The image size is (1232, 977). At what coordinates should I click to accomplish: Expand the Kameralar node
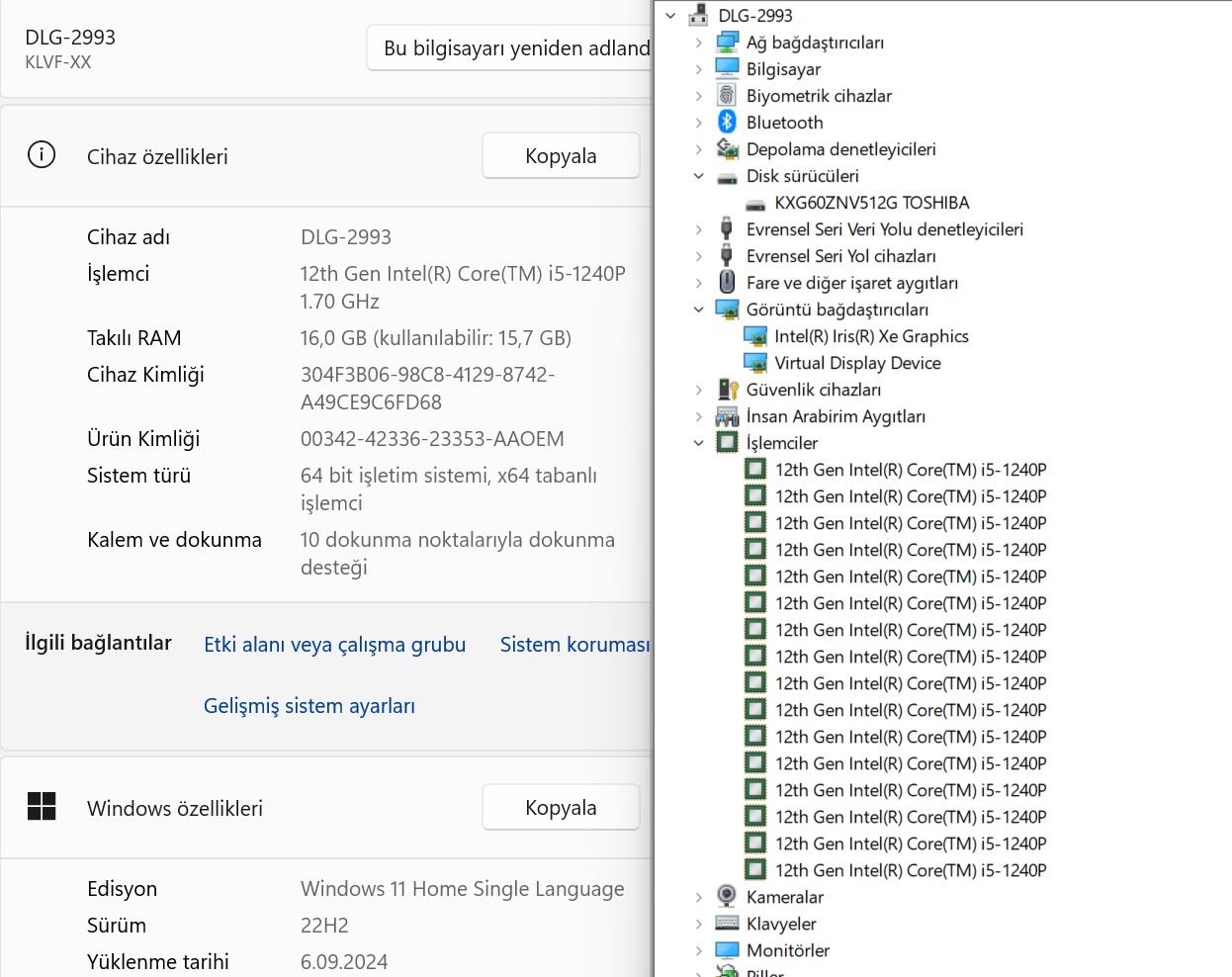(x=698, y=897)
